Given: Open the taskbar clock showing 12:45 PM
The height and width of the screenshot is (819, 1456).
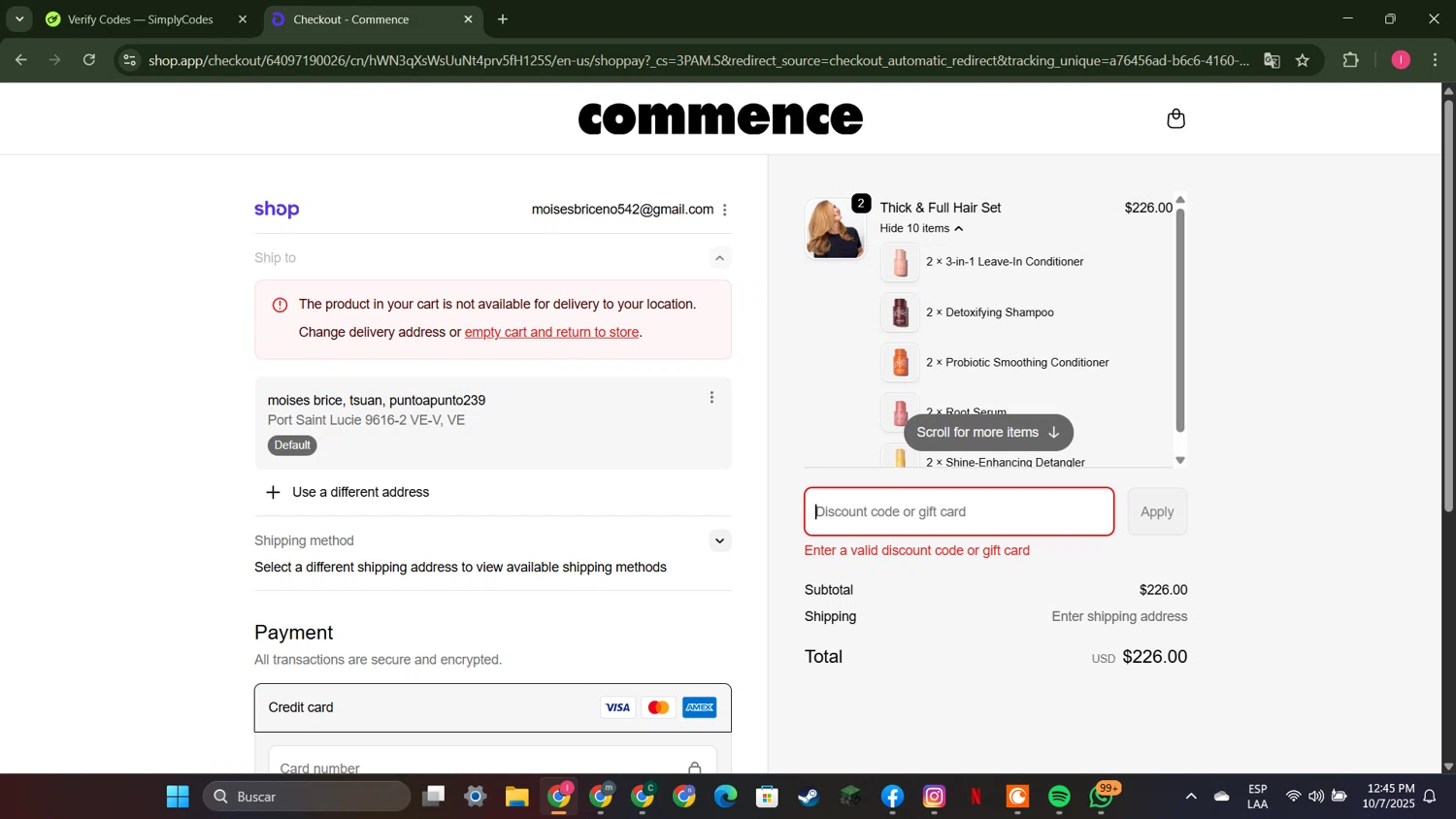Looking at the screenshot, I should (x=1388, y=797).
